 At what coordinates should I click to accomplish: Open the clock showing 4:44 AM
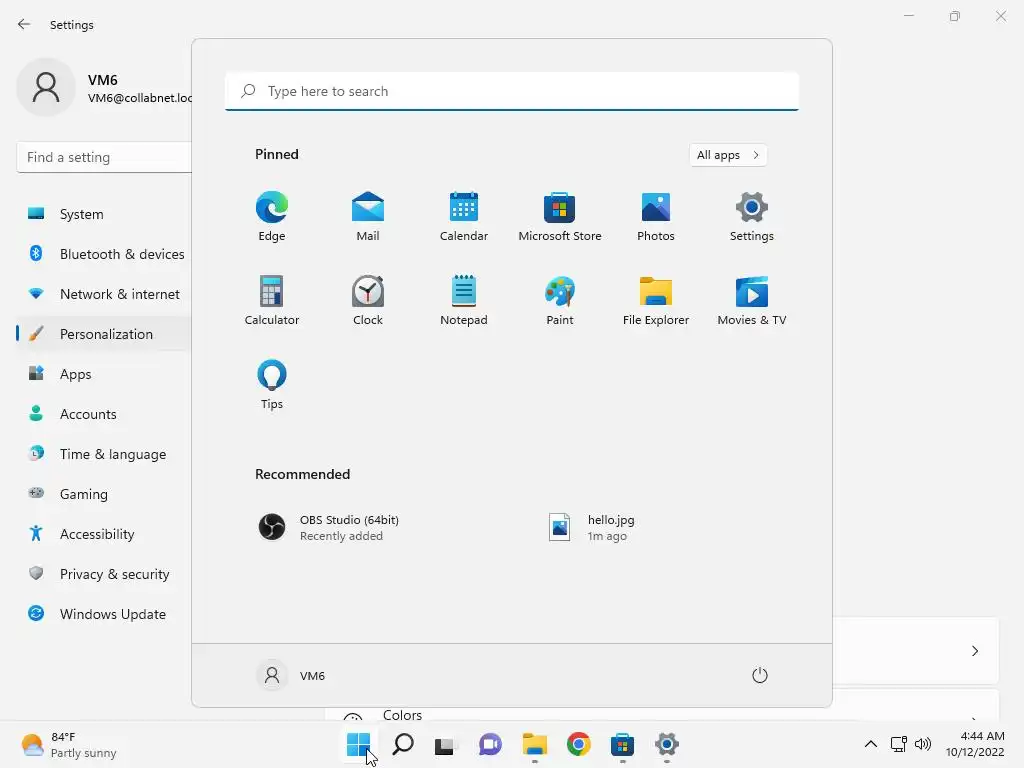[975, 744]
